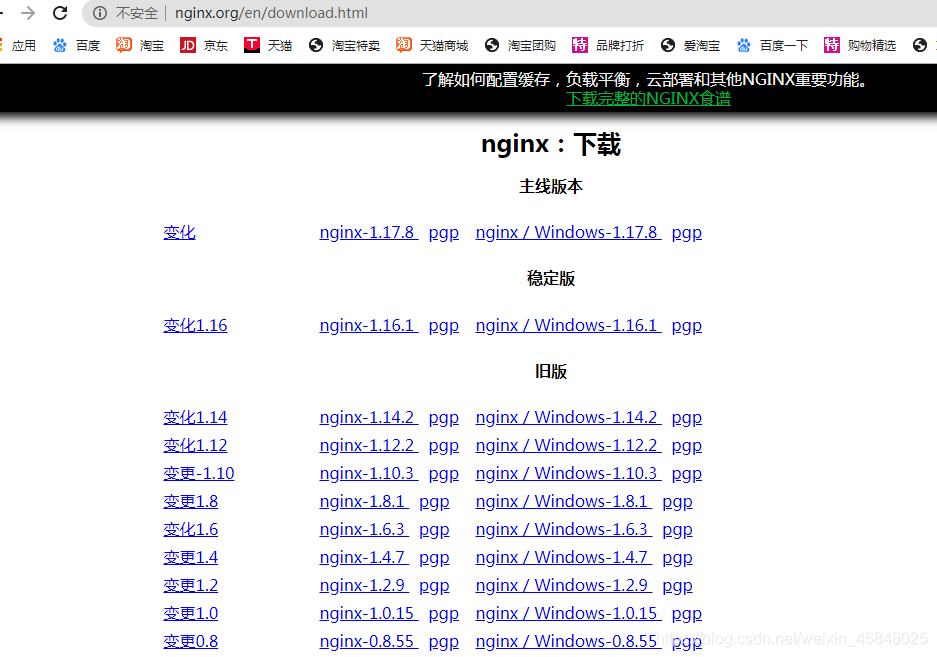This screenshot has width=937, height=657.
Task: Open the 百度 bookmark
Action: [76, 45]
